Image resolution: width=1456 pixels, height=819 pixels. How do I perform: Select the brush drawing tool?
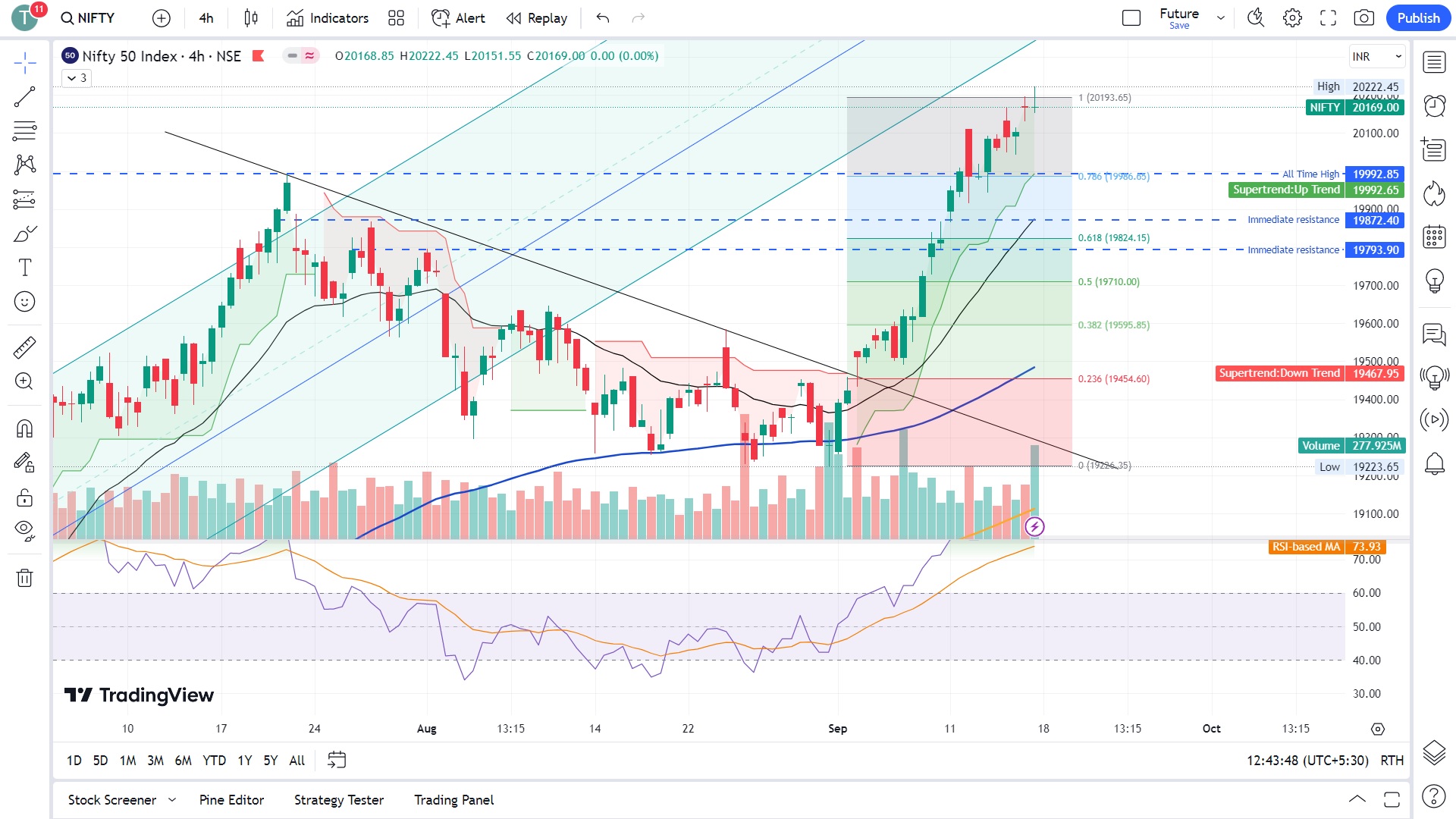24,234
